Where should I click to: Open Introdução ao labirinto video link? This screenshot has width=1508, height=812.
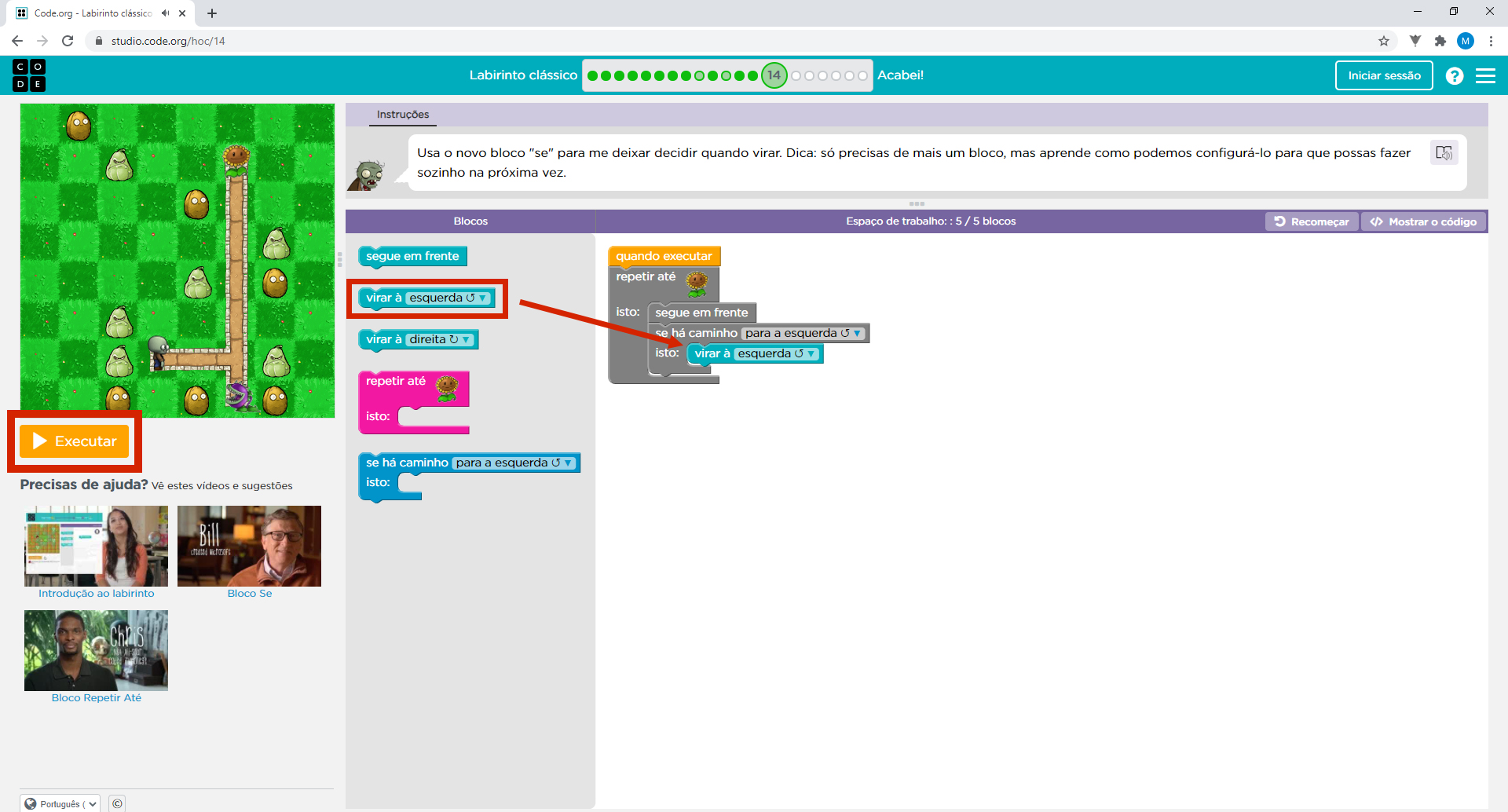coord(97,594)
